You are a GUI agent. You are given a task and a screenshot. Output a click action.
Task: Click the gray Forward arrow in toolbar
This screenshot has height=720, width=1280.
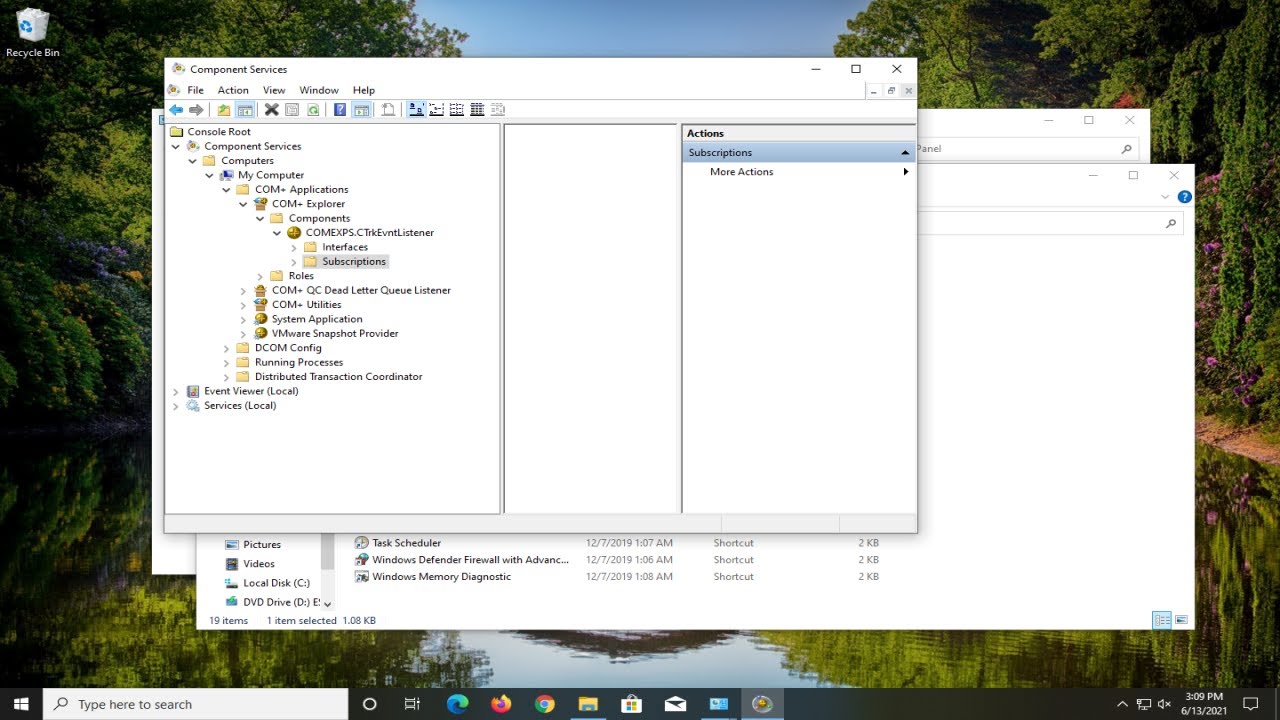(196, 110)
